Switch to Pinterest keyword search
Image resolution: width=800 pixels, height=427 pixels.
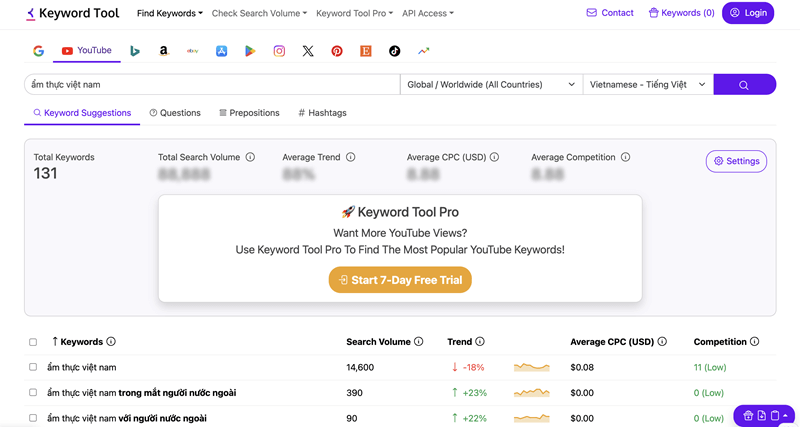(x=337, y=51)
